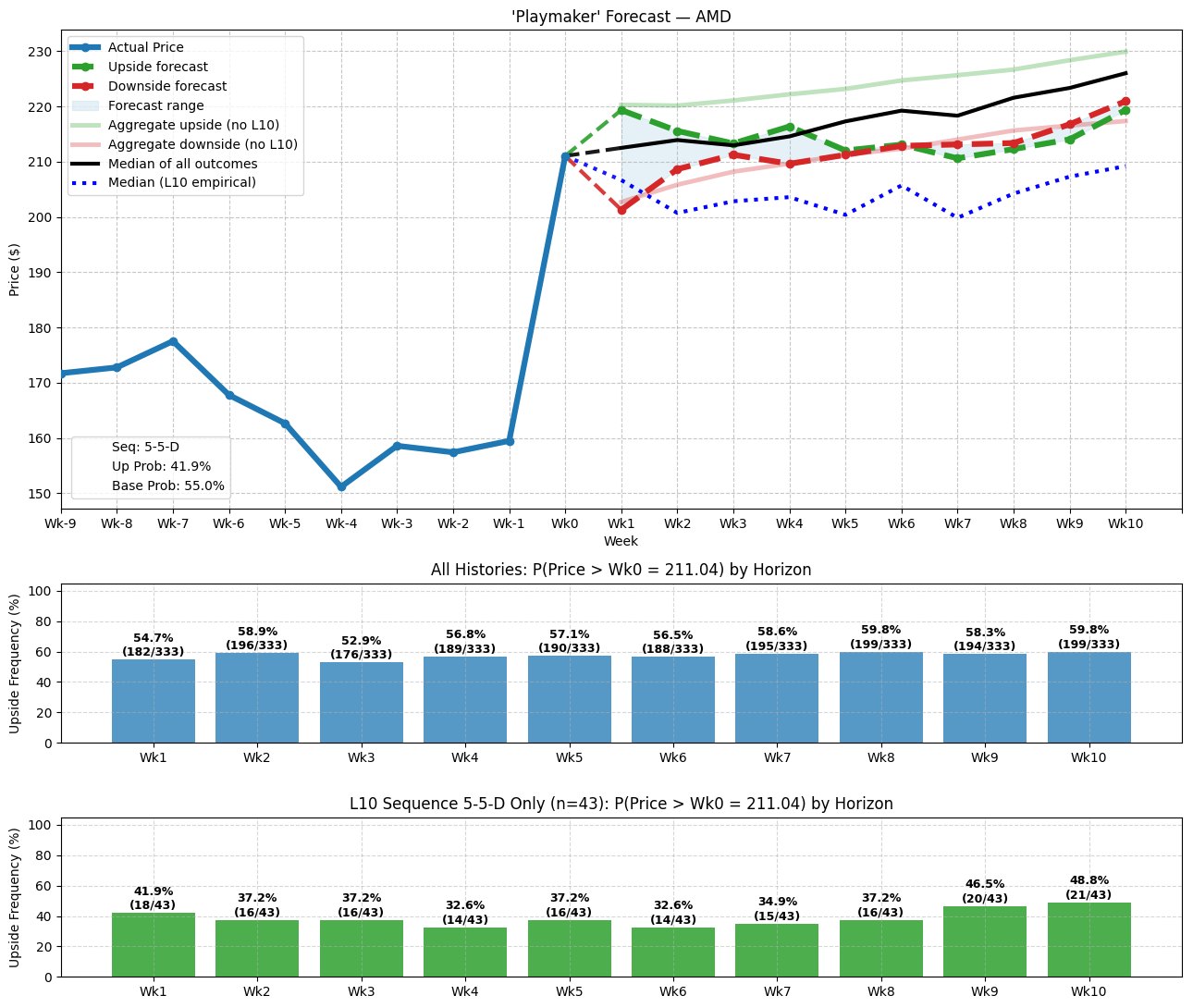Select the Actual Price data point at Wk0
1193x1008 pixels.
[x=565, y=157]
